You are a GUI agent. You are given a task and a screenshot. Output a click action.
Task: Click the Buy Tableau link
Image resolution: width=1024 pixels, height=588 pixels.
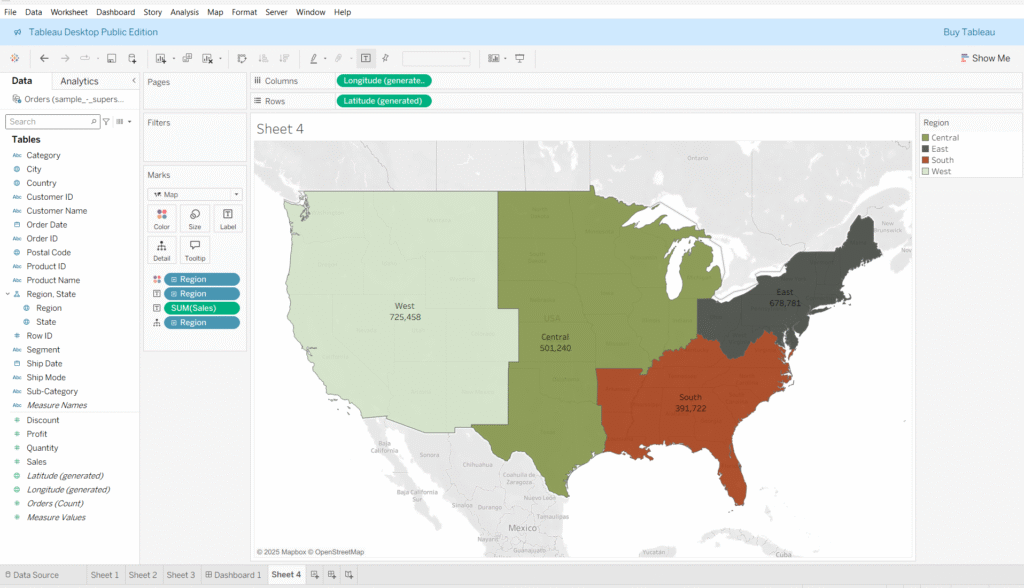point(968,32)
